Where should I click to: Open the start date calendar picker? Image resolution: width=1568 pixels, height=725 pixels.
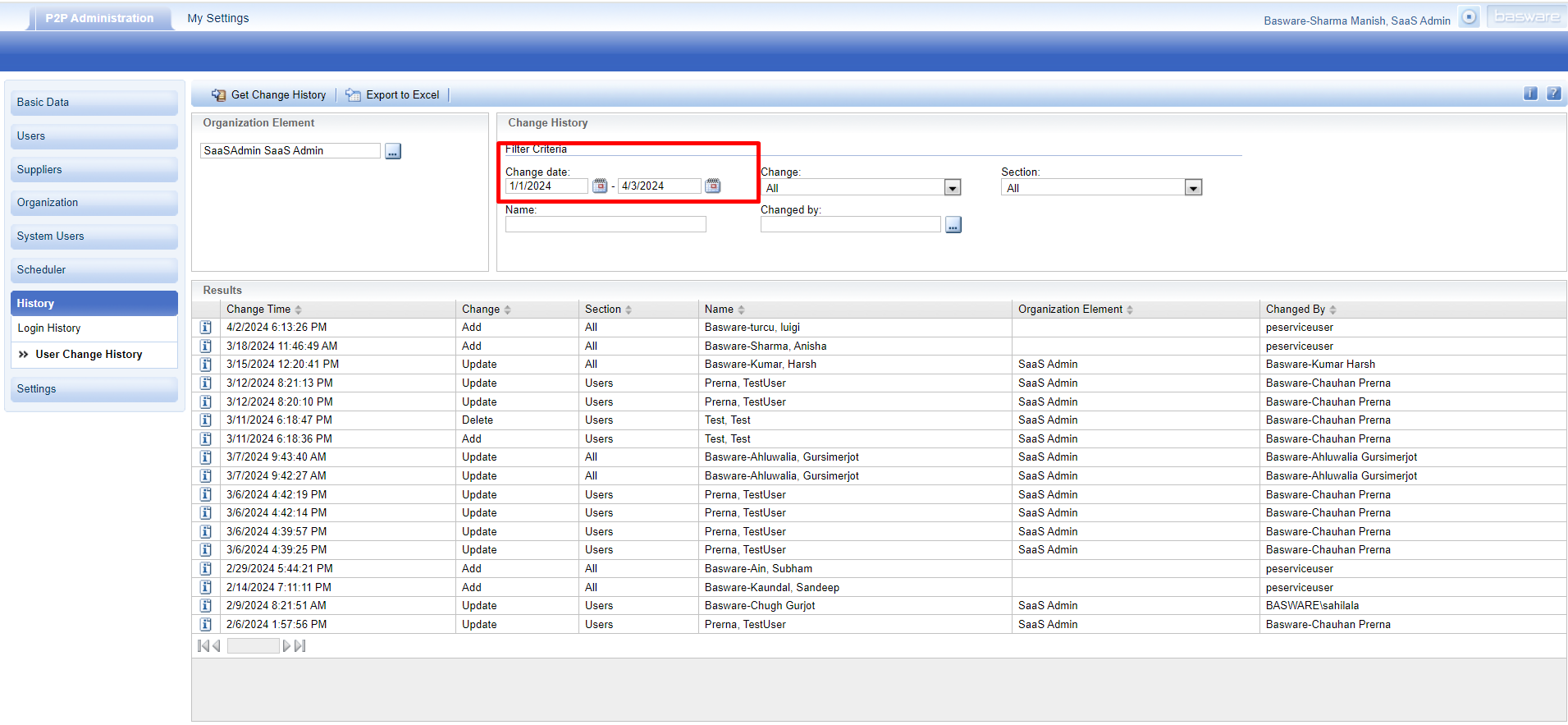[600, 186]
